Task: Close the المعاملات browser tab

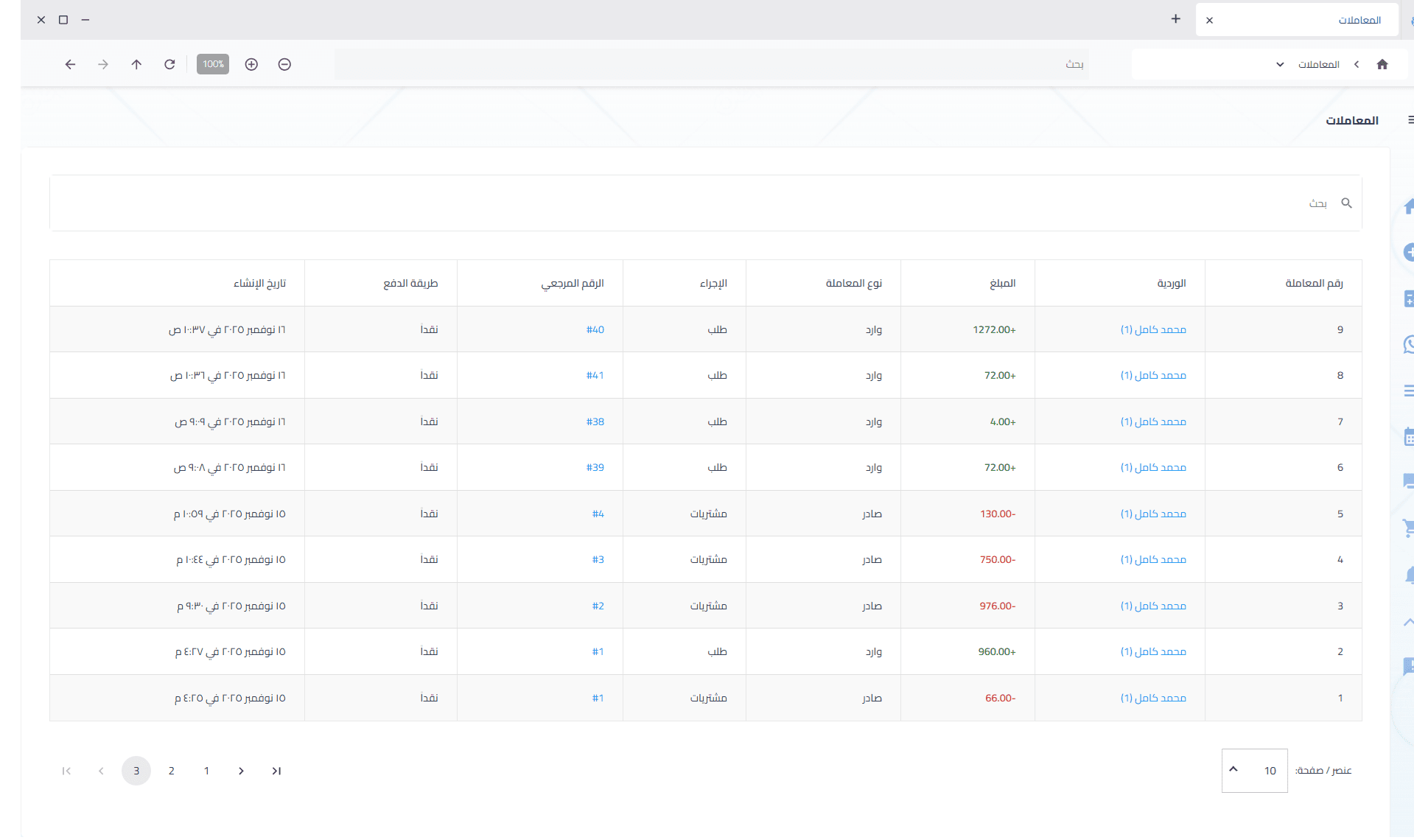Action: tap(1209, 21)
